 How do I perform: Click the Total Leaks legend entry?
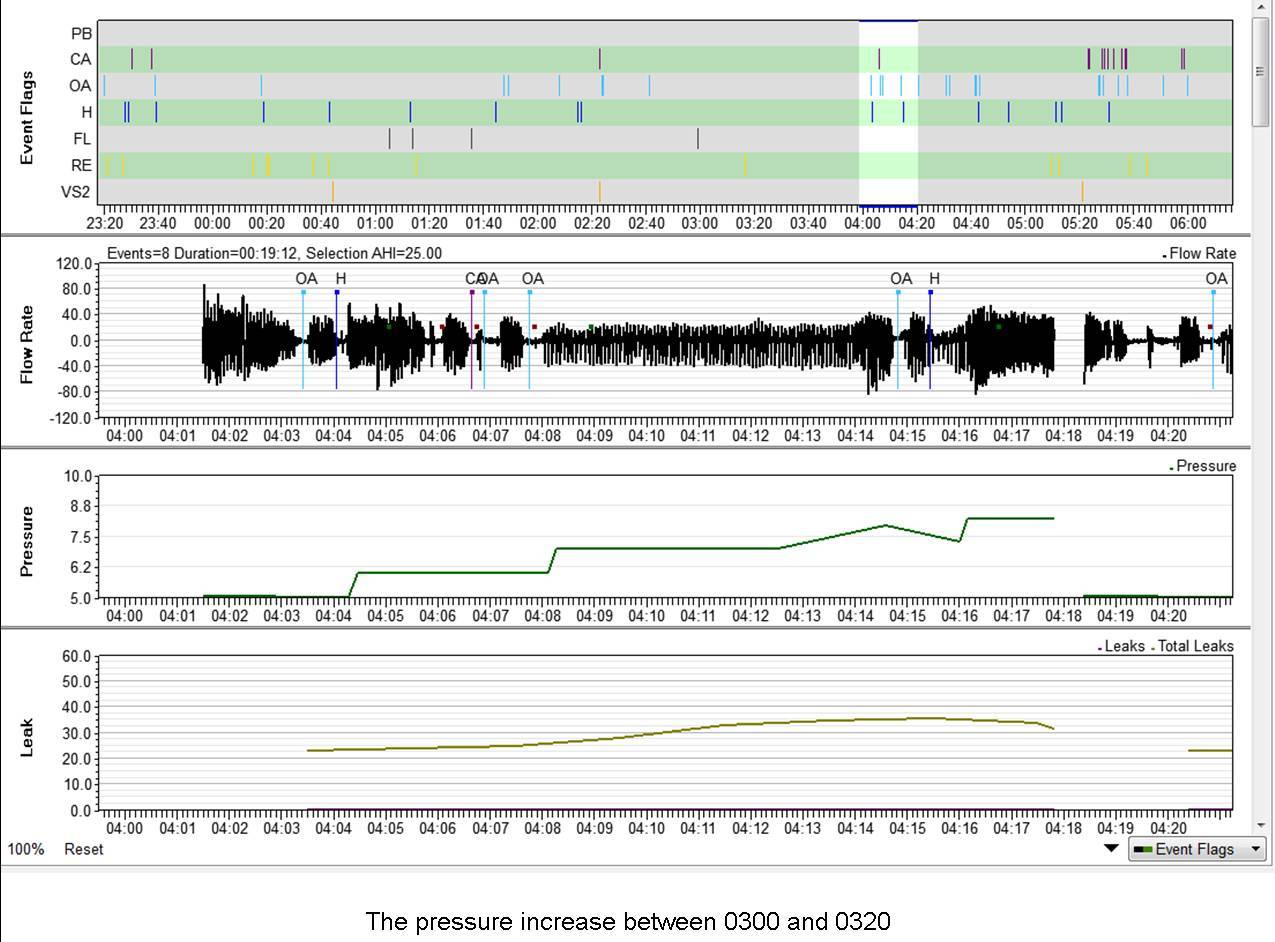click(1194, 646)
